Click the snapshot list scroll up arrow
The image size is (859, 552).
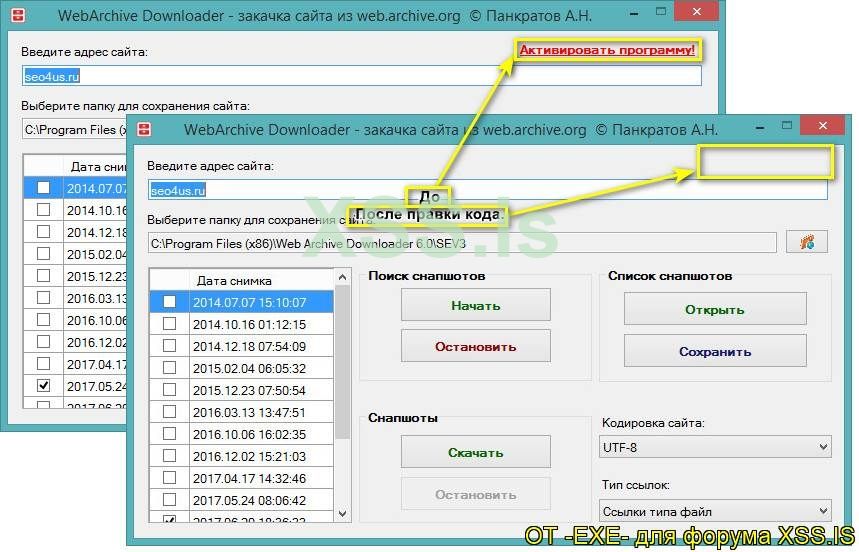(x=342, y=277)
